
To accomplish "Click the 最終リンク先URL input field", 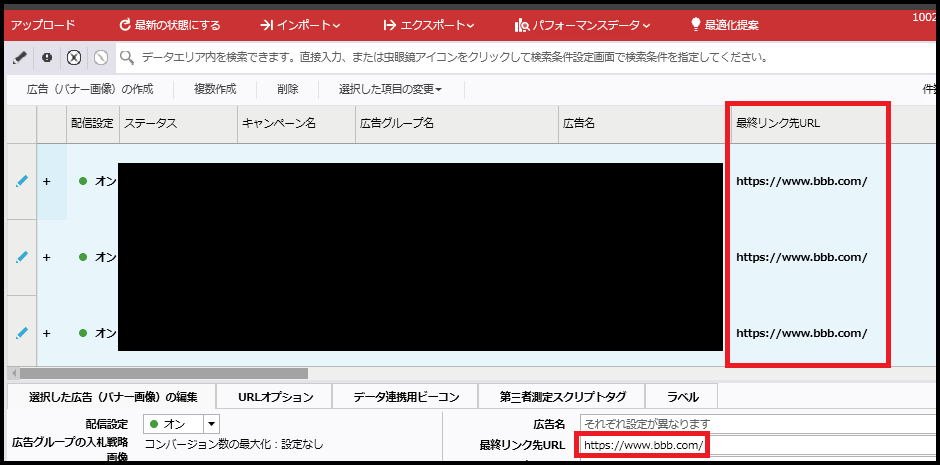I will point(760,445).
